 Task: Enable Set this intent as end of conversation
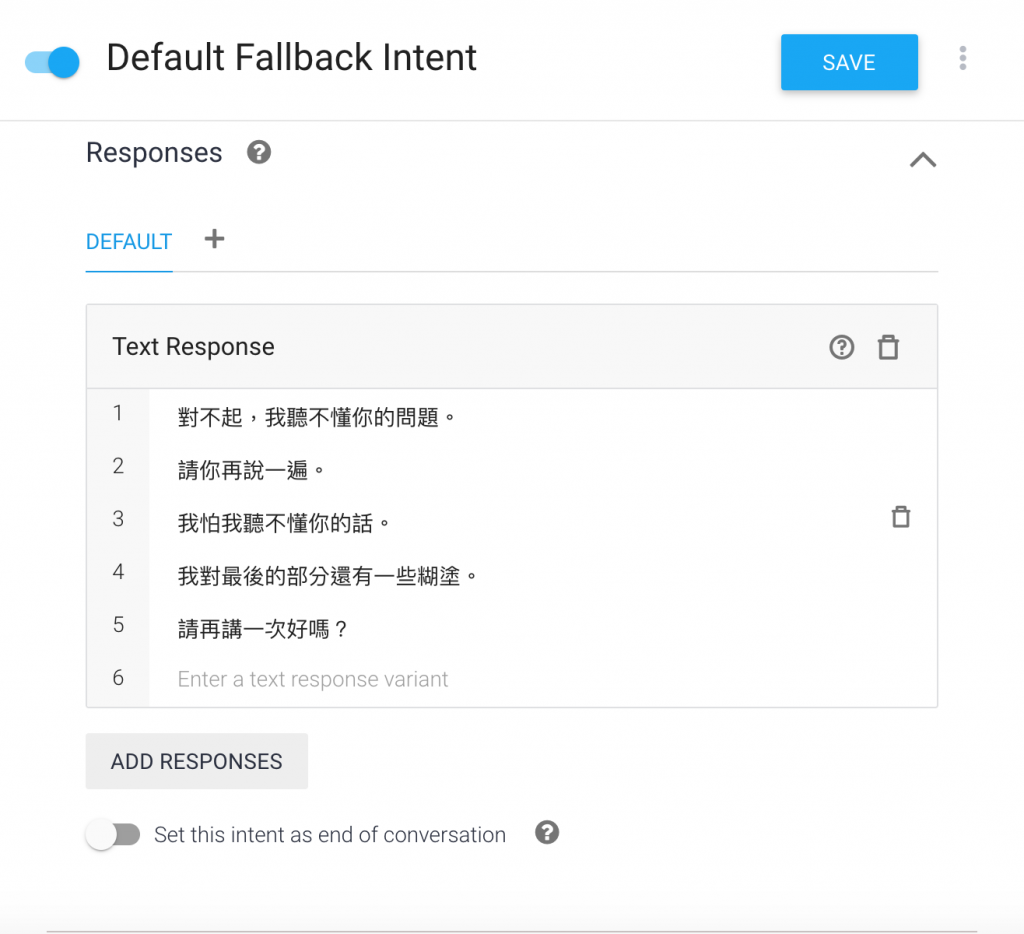click(113, 835)
